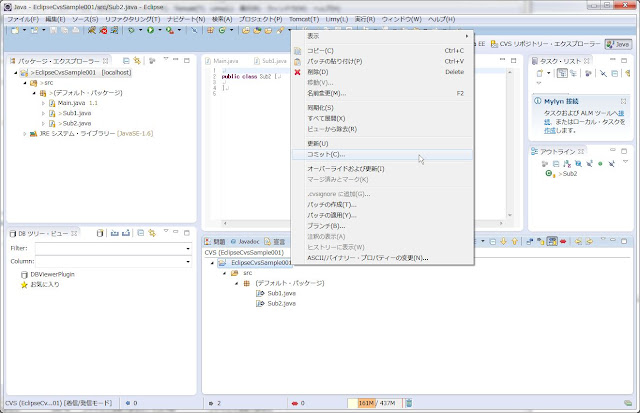The height and width of the screenshot is (413, 640).
Task: Toggle Link with Editor in Package Explorer
Action: pos(137,61)
